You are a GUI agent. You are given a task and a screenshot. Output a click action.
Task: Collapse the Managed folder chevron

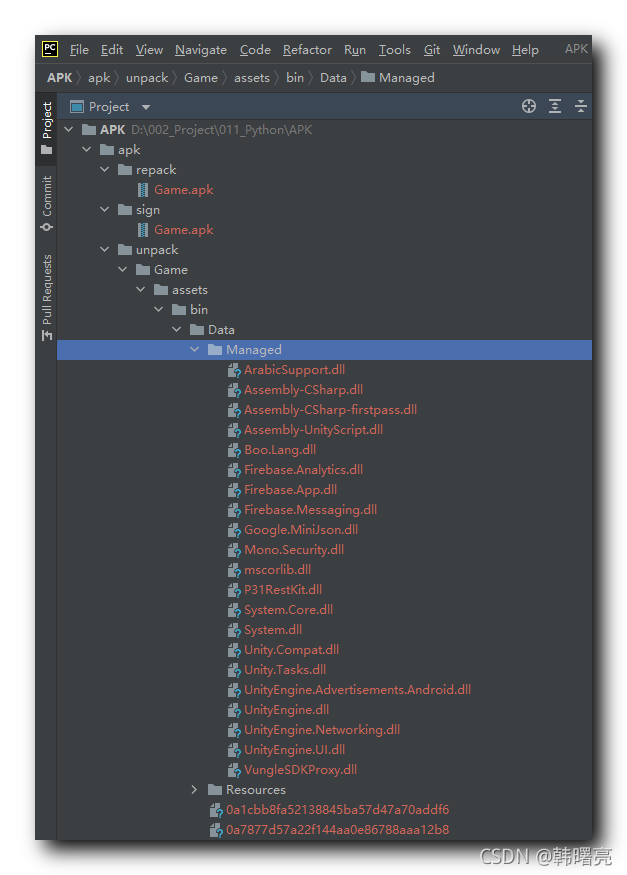click(194, 349)
